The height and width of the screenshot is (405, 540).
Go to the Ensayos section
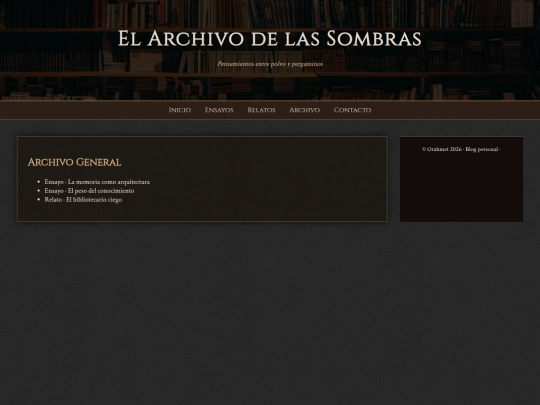[219, 110]
